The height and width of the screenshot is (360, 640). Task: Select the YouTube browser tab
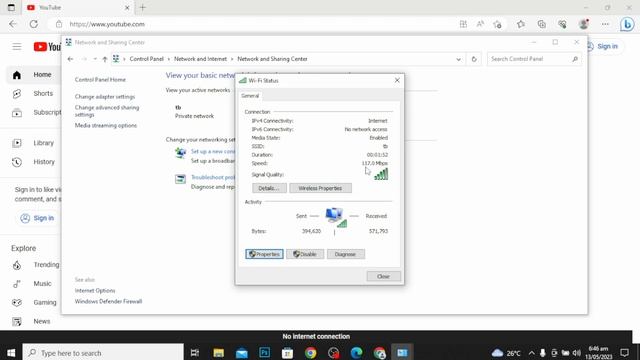[77, 7]
